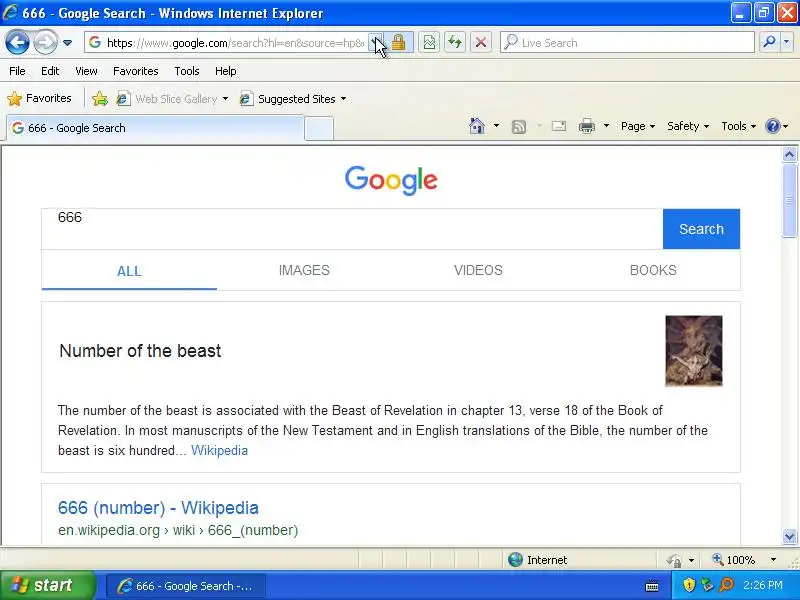Click the empty New Tab button
This screenshot has width=800, height=600.
click(x=319, y=128)
